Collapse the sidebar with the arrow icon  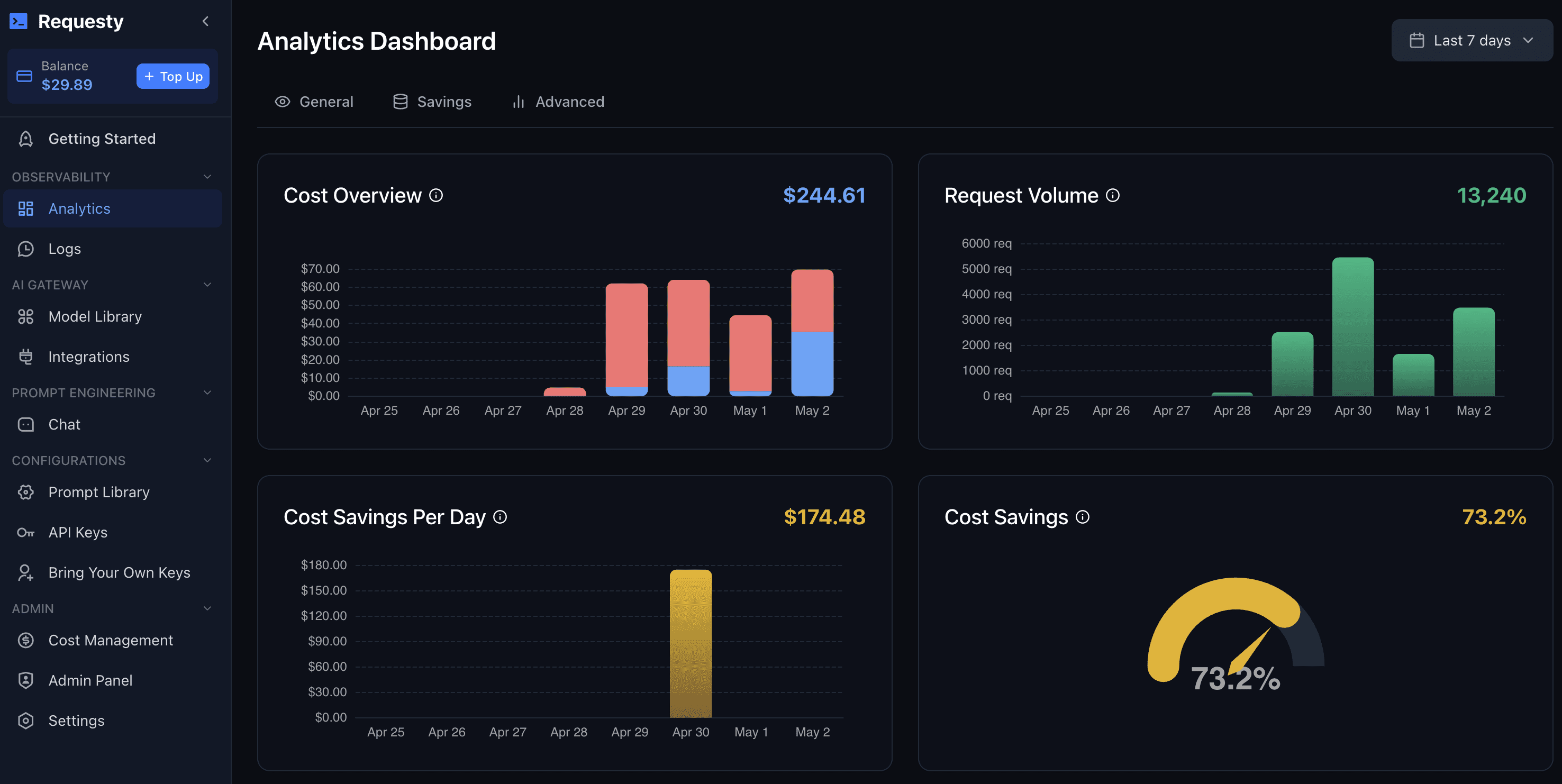tap(205, 21)
